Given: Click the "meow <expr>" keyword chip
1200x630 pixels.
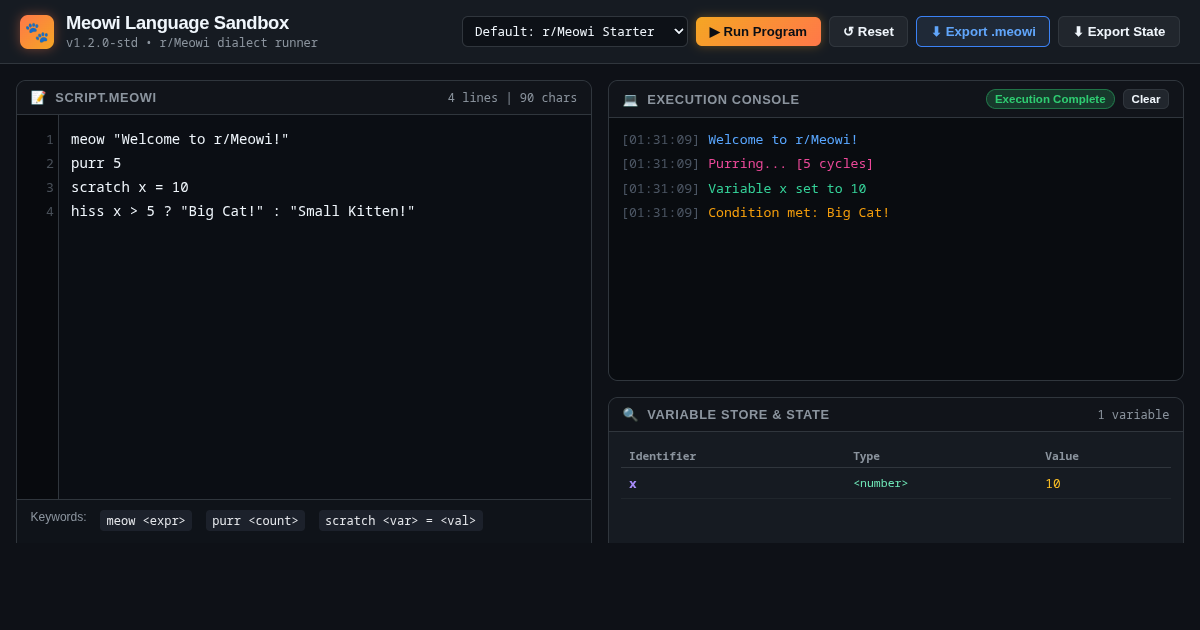Looking at the screenshot, I should 146,520.
